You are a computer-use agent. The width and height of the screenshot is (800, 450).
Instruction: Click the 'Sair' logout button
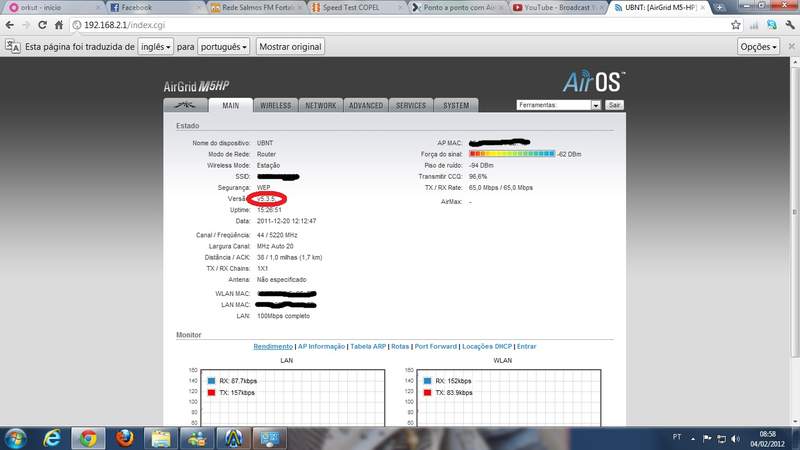pyautogui.click(x=614, y=105)
